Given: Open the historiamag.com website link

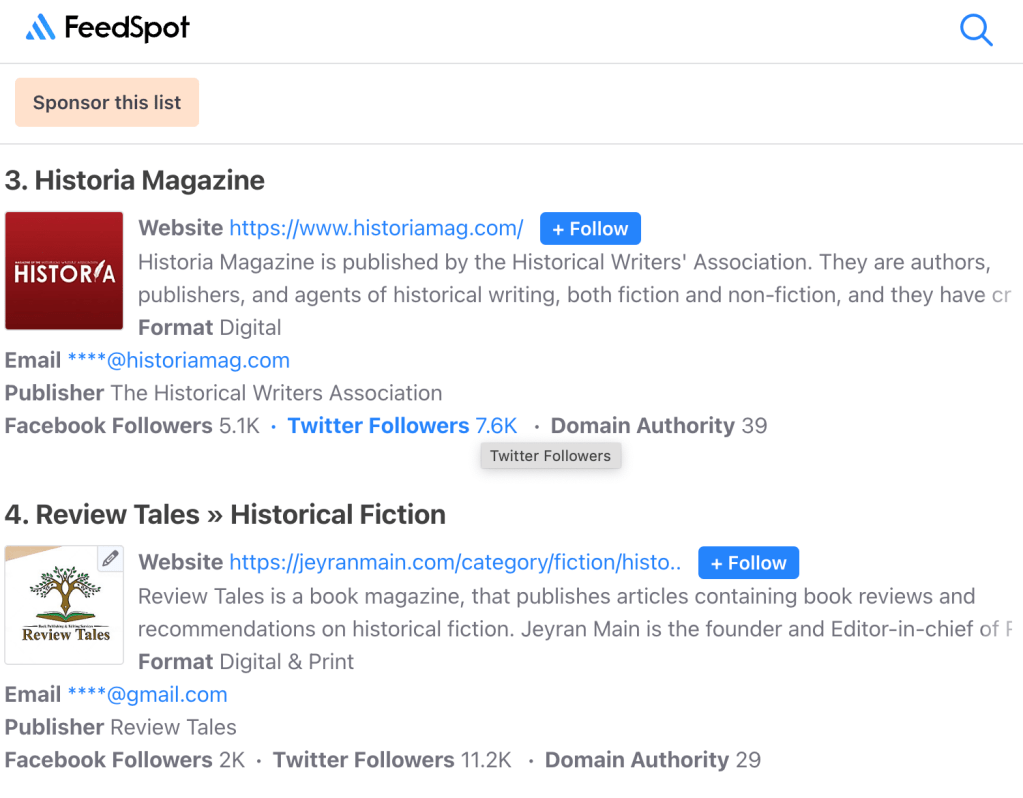Looking at the screenshot, I should 376,228.
